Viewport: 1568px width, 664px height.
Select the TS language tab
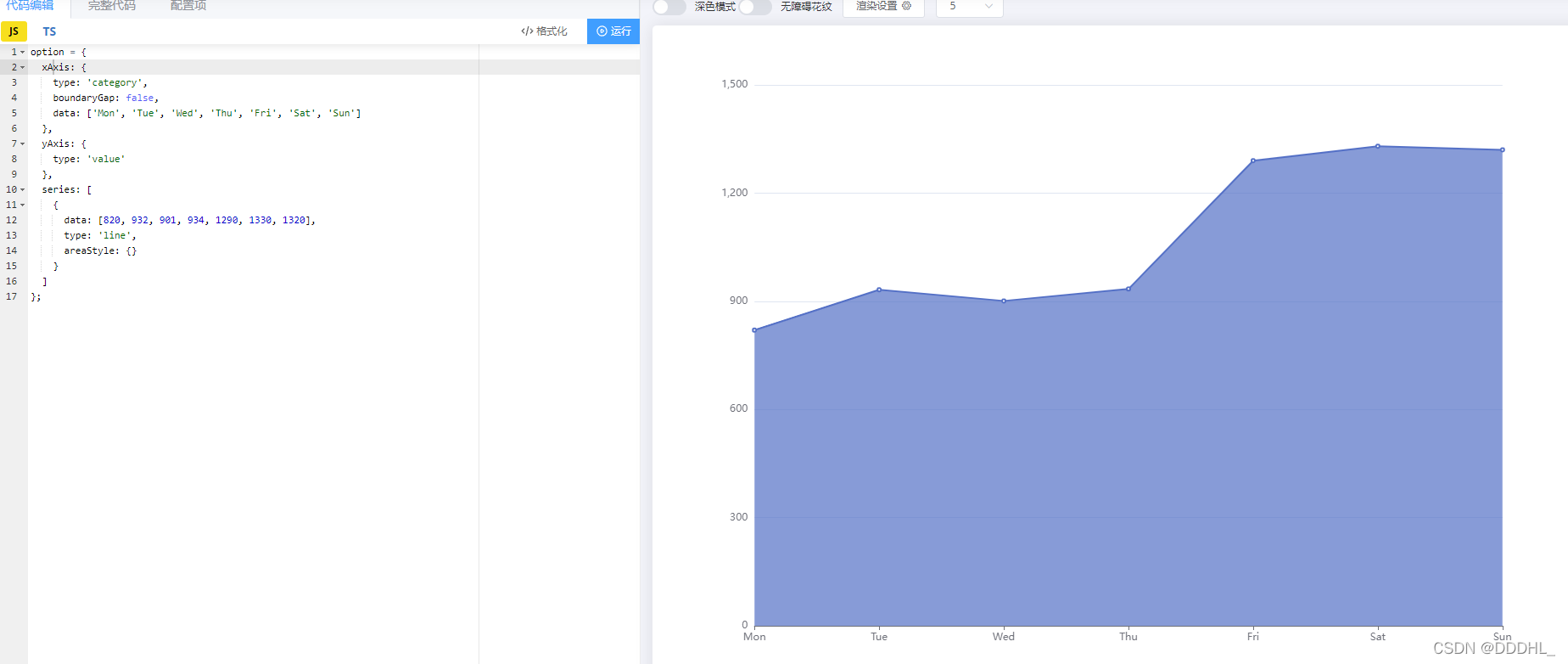[49, 31]
